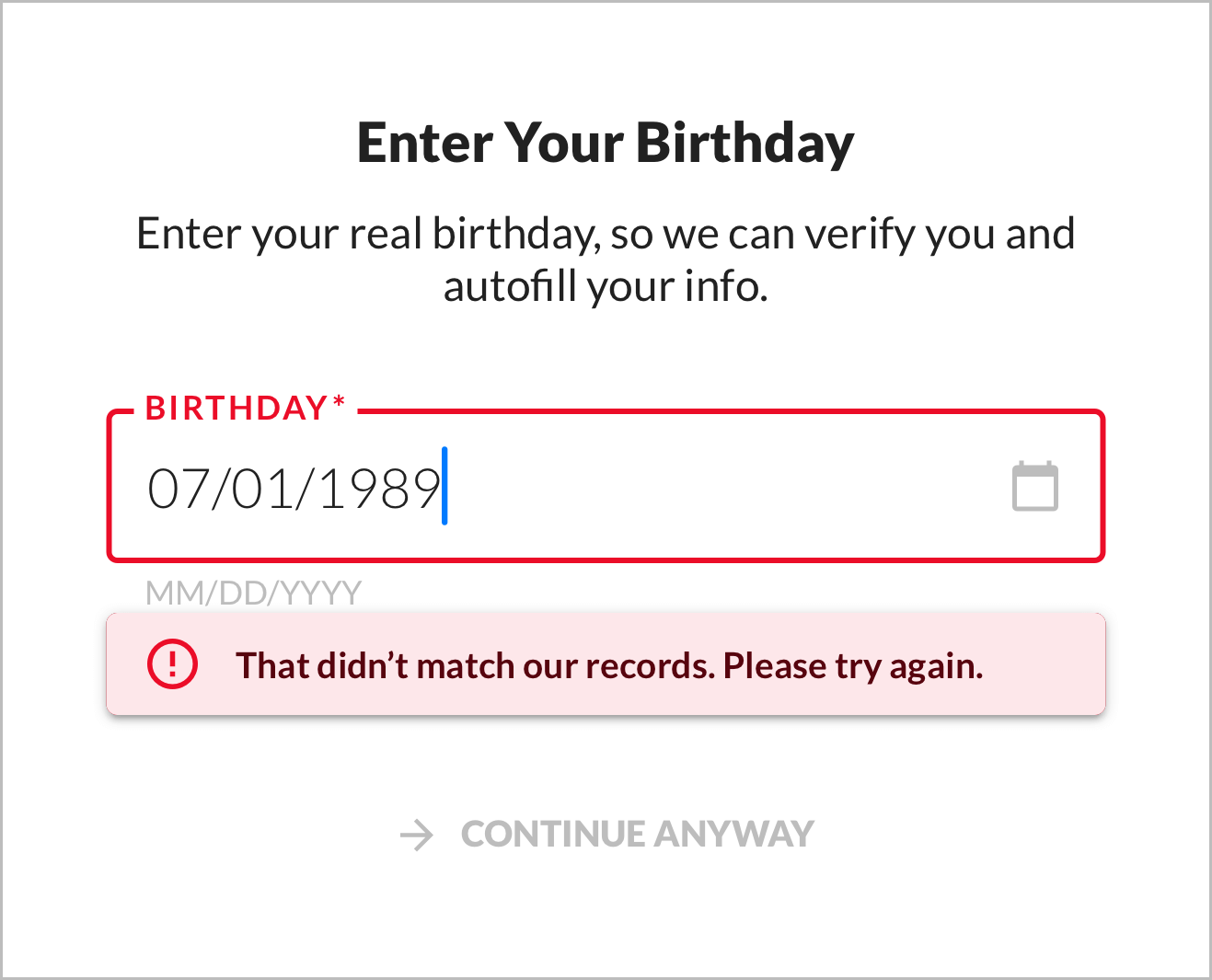Click the word ANYWAY in the button
Image resolution: width=1212 pixels, height=980 pixels.
point(733,835)
